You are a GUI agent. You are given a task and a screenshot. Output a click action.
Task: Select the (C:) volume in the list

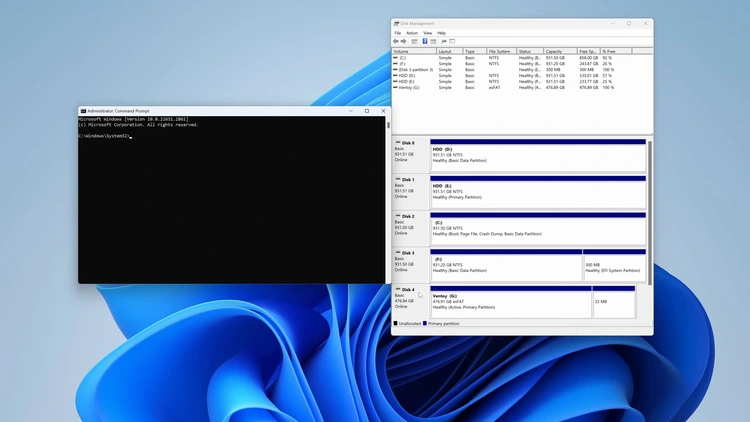403,58
